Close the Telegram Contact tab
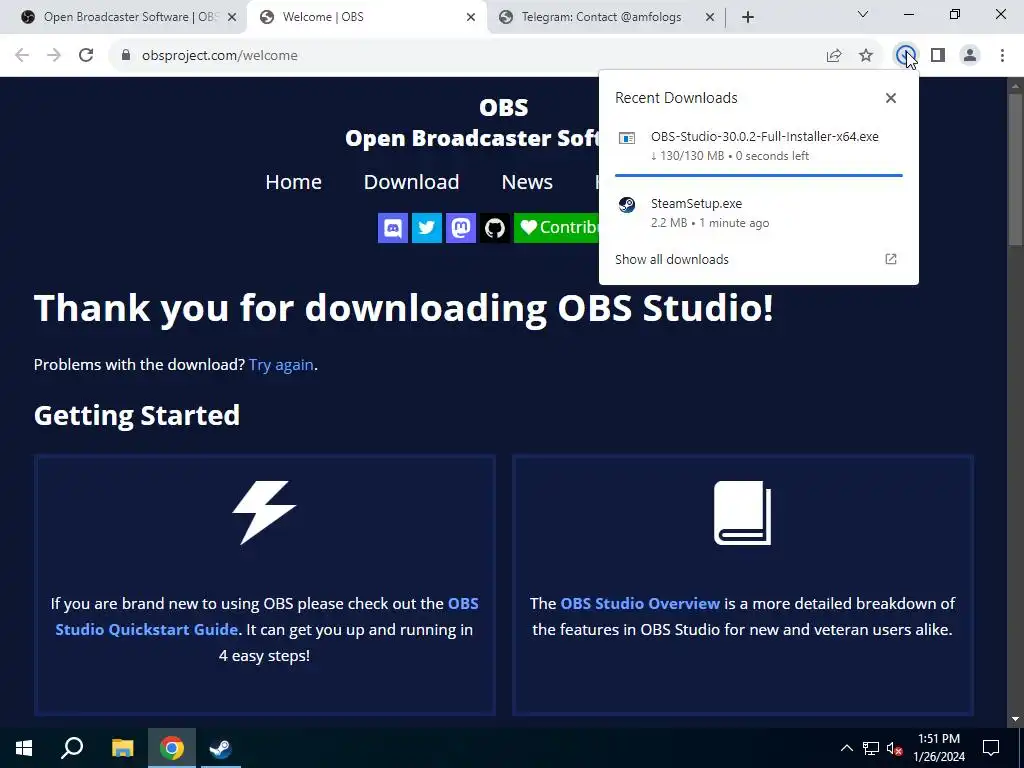This screenshot has height=768, width=1024. tap(710, 18)
